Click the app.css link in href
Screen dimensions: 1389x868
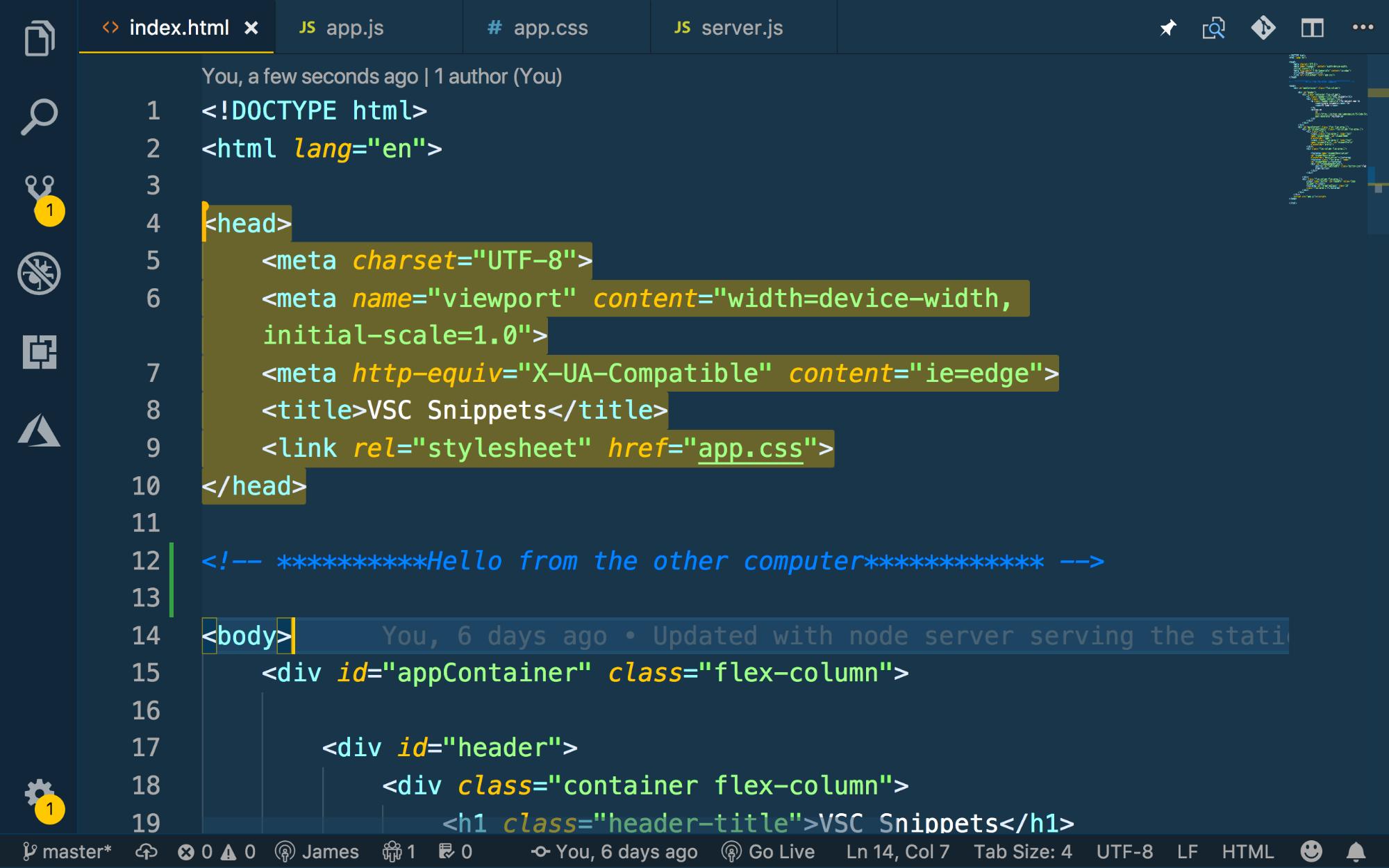click(x=750, y=449)
